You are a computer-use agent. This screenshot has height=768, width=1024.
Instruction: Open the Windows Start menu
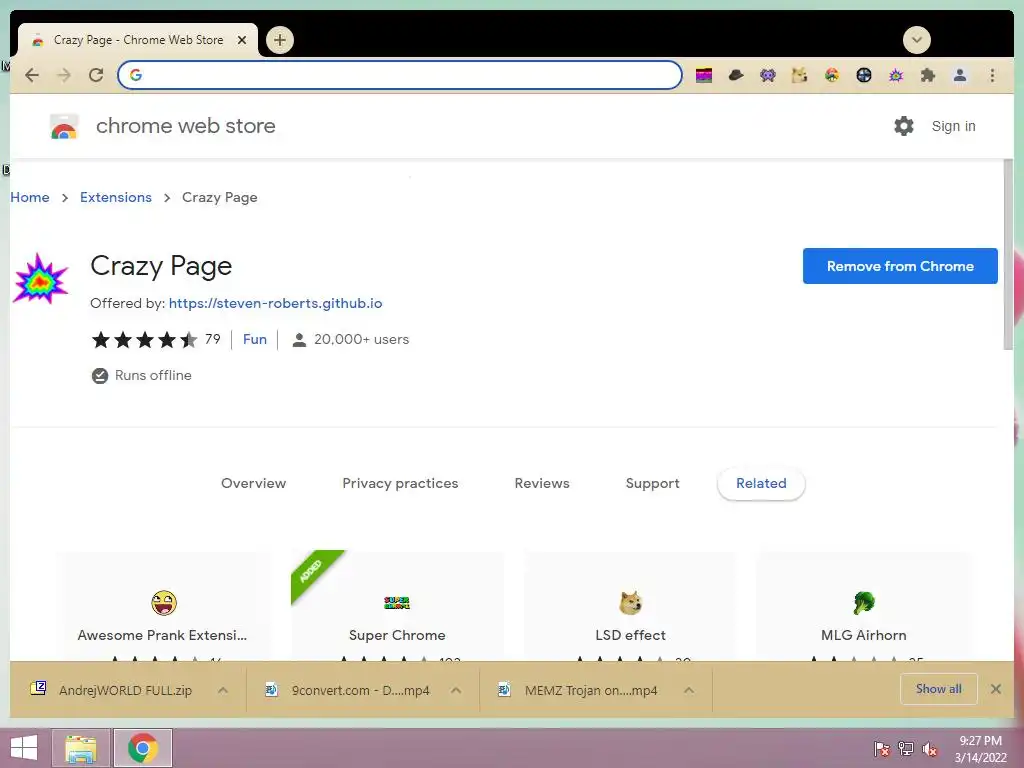pyautogui.click(x=24, y=748)
